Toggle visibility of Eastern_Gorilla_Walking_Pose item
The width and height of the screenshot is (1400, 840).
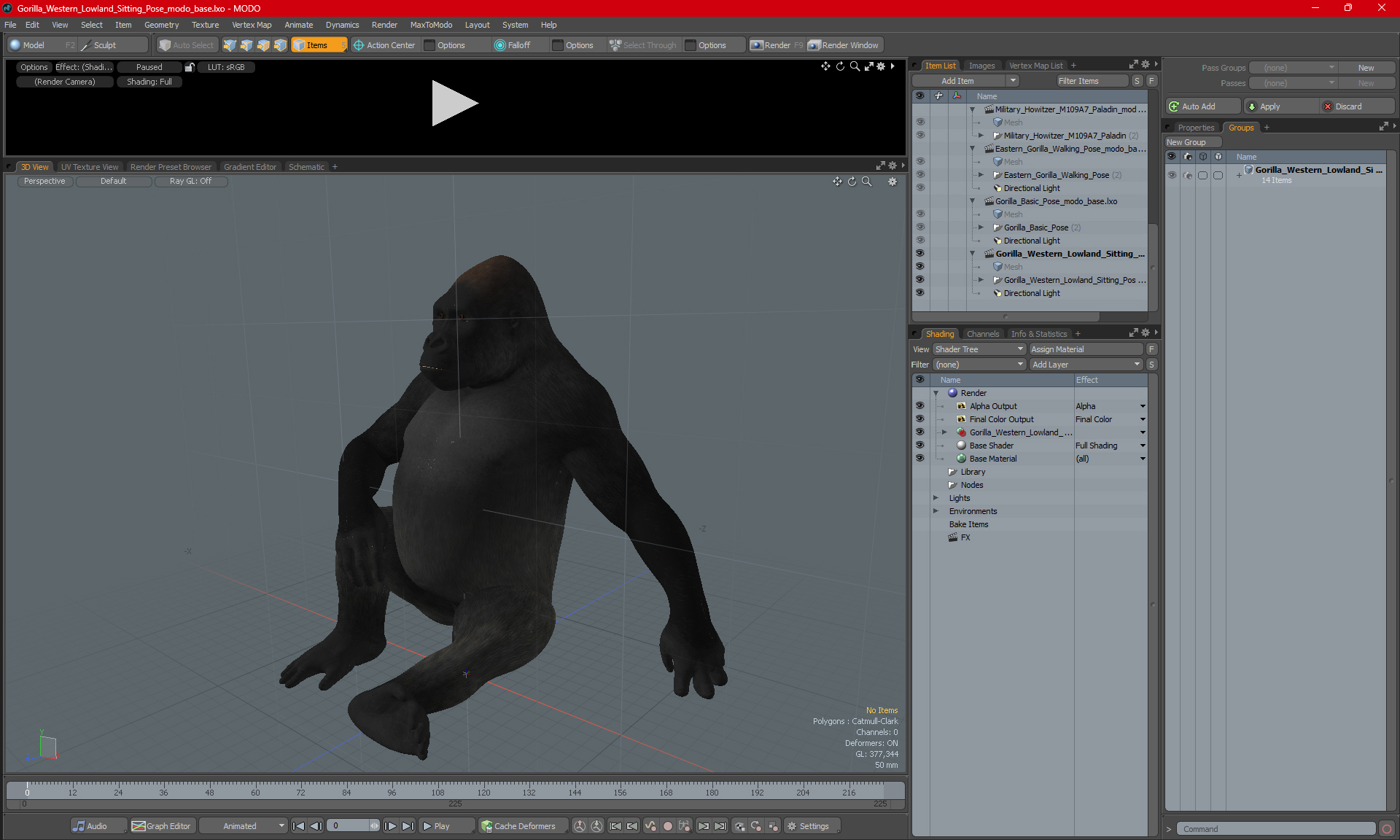click(919, 175)
